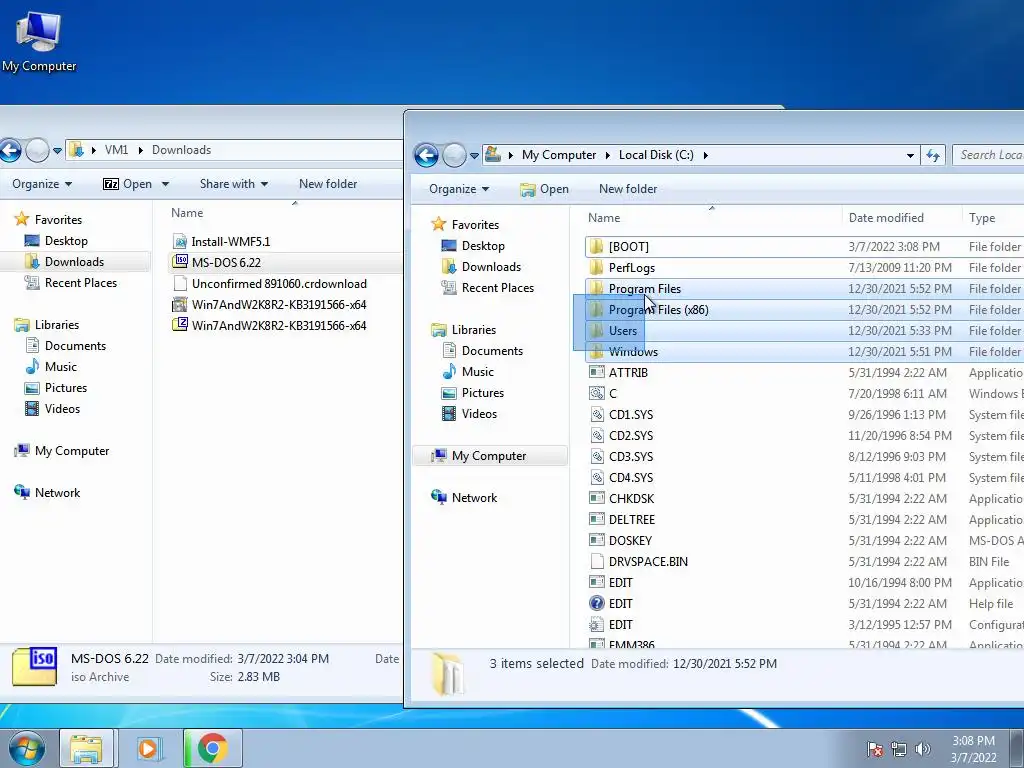Expand Open dropdown arrow in Downloads window
The width and height of the screenshot is (1024, 768).
pos(165,184)
